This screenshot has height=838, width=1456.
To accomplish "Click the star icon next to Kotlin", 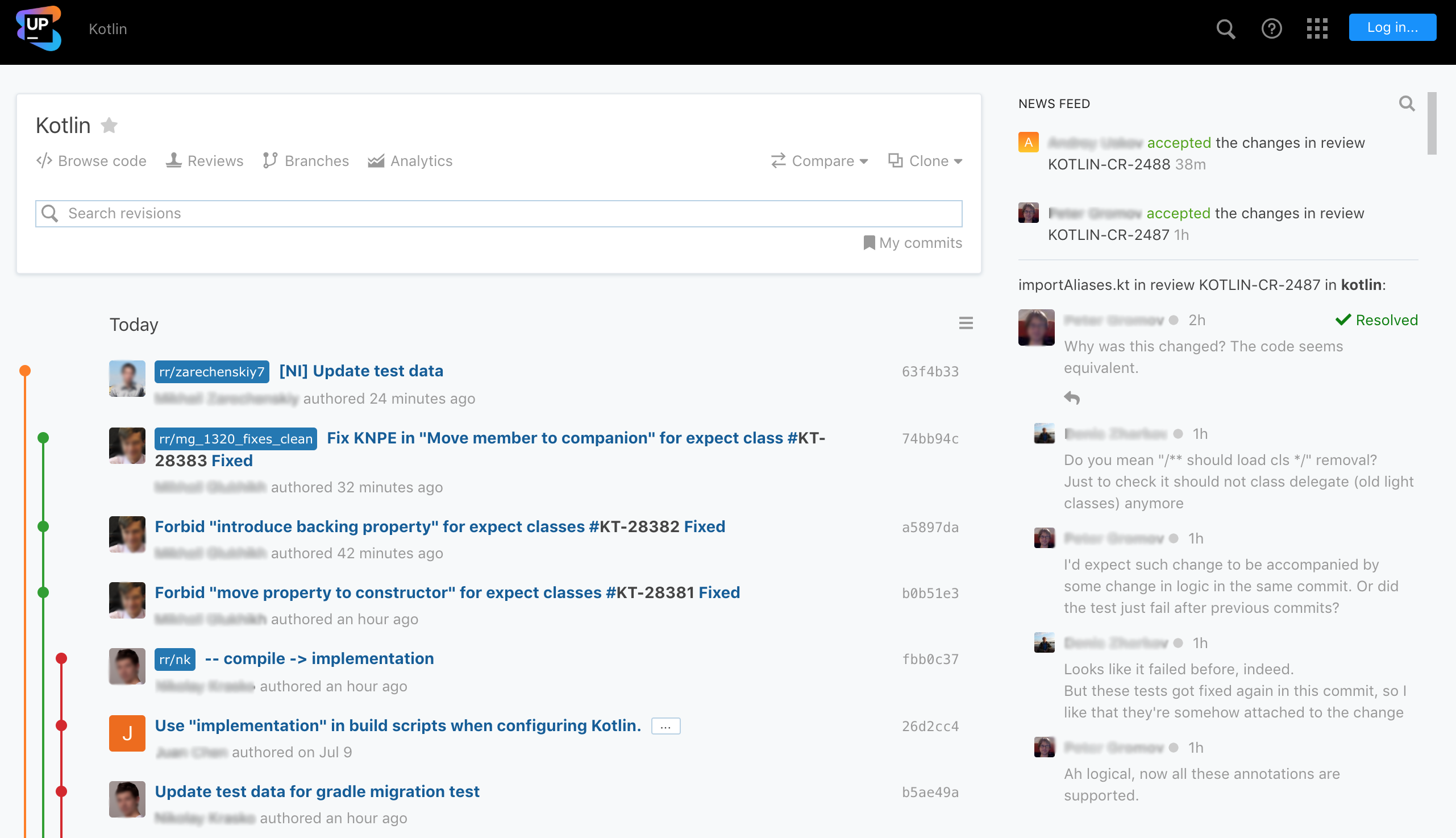I will point(109,124).
